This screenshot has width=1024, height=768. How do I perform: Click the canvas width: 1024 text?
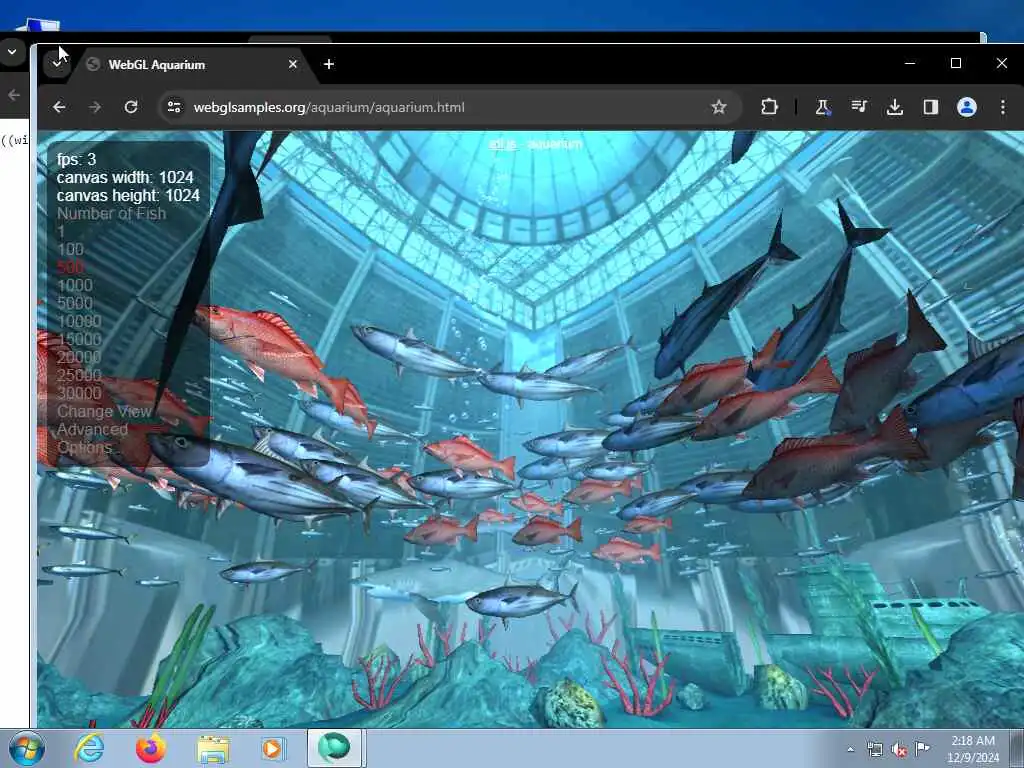coord(125,178)
